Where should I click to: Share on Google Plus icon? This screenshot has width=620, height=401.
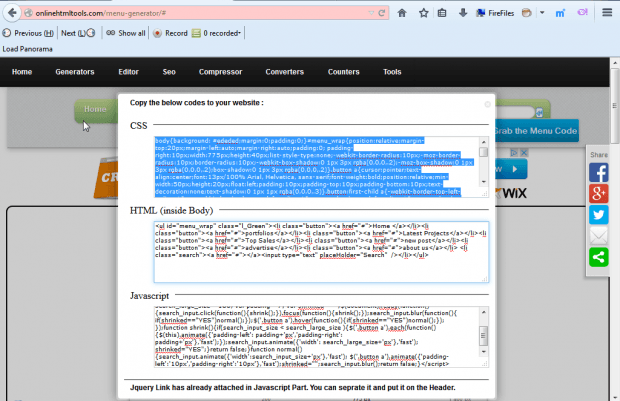pos(599,194)
